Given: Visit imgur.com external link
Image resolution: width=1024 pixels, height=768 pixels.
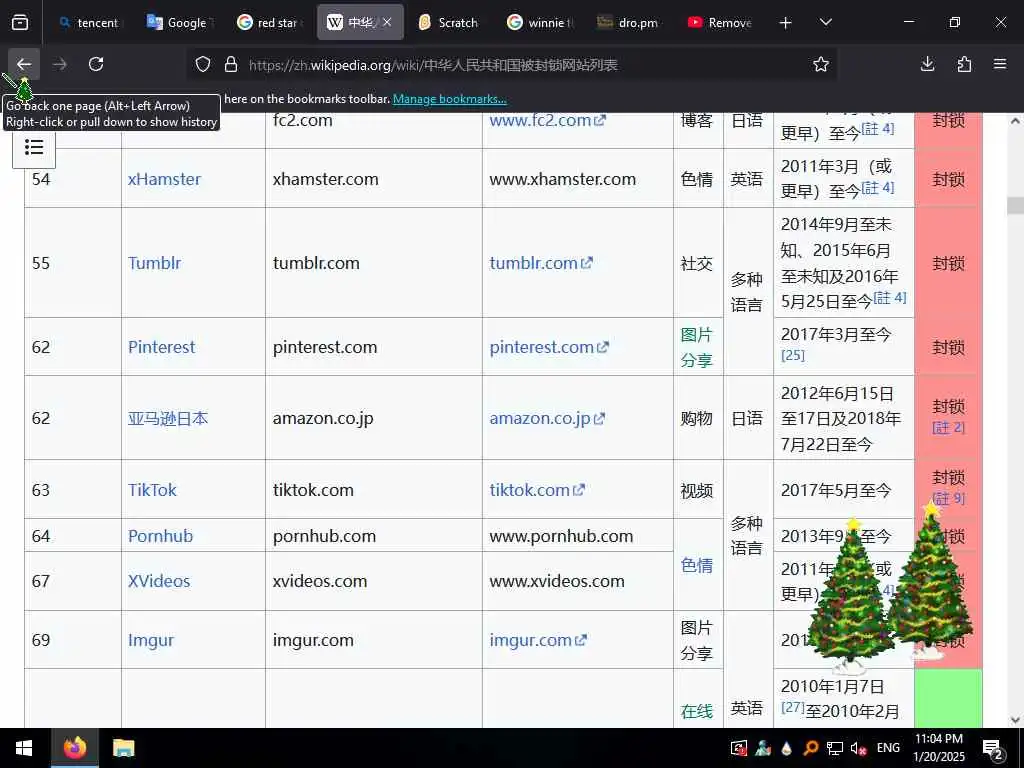Looking at the screenshot, I should point(538,641).
